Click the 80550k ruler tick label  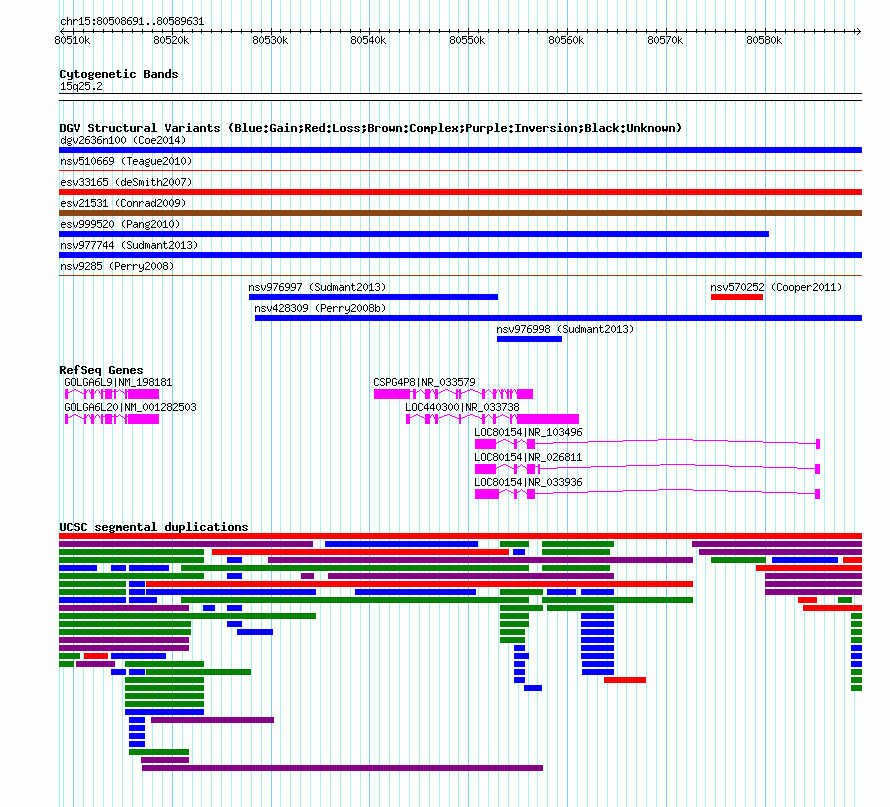pos(467,40)
